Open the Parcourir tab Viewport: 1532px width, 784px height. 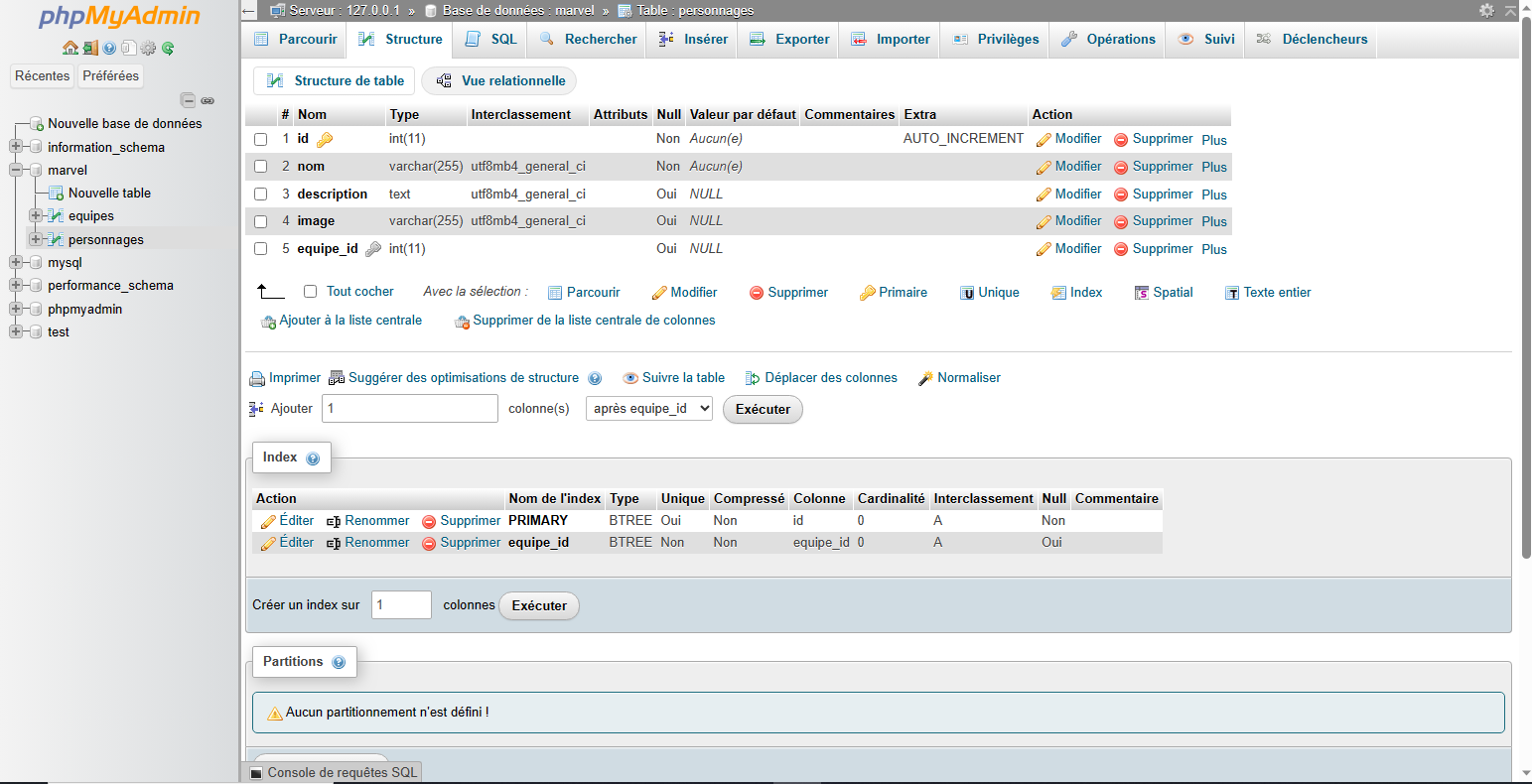pos(296,40)
